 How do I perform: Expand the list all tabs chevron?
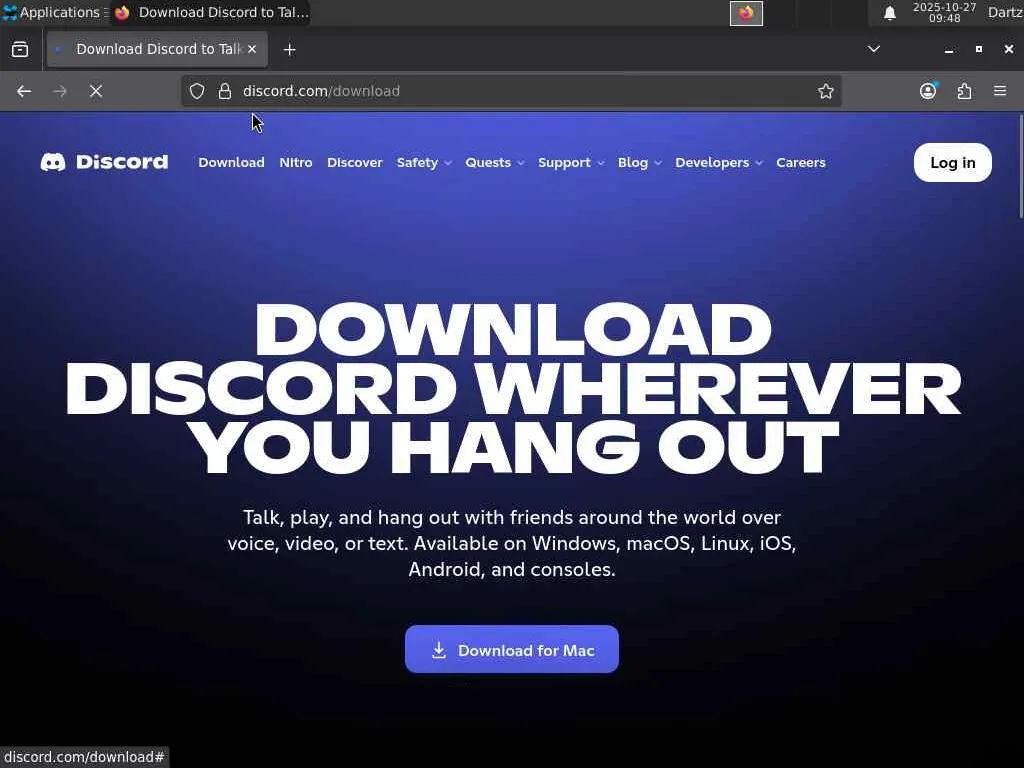[x=873, y=49]
